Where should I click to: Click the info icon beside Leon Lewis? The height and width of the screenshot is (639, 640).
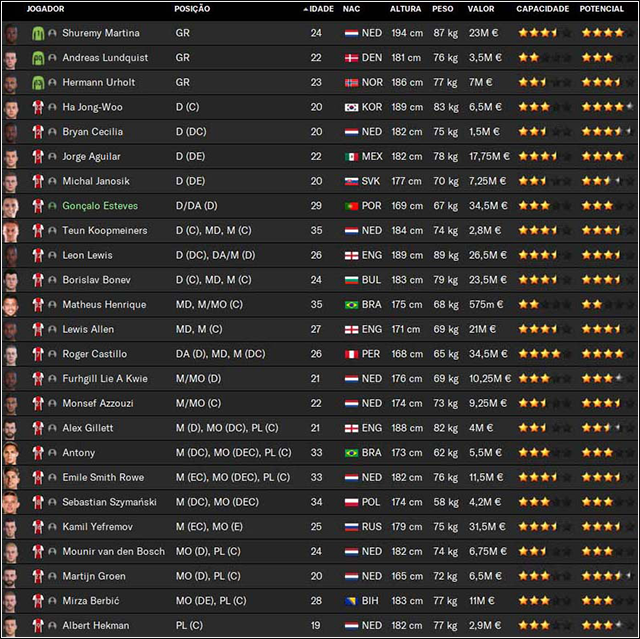click(x=52, y=255)
